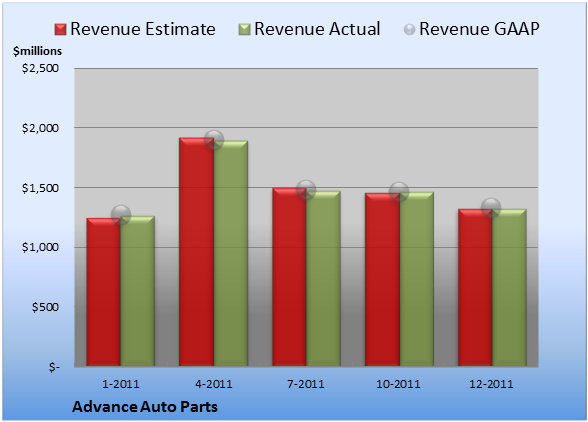
Task: Select the Revenue GAAP legend label
Action: 479,29
